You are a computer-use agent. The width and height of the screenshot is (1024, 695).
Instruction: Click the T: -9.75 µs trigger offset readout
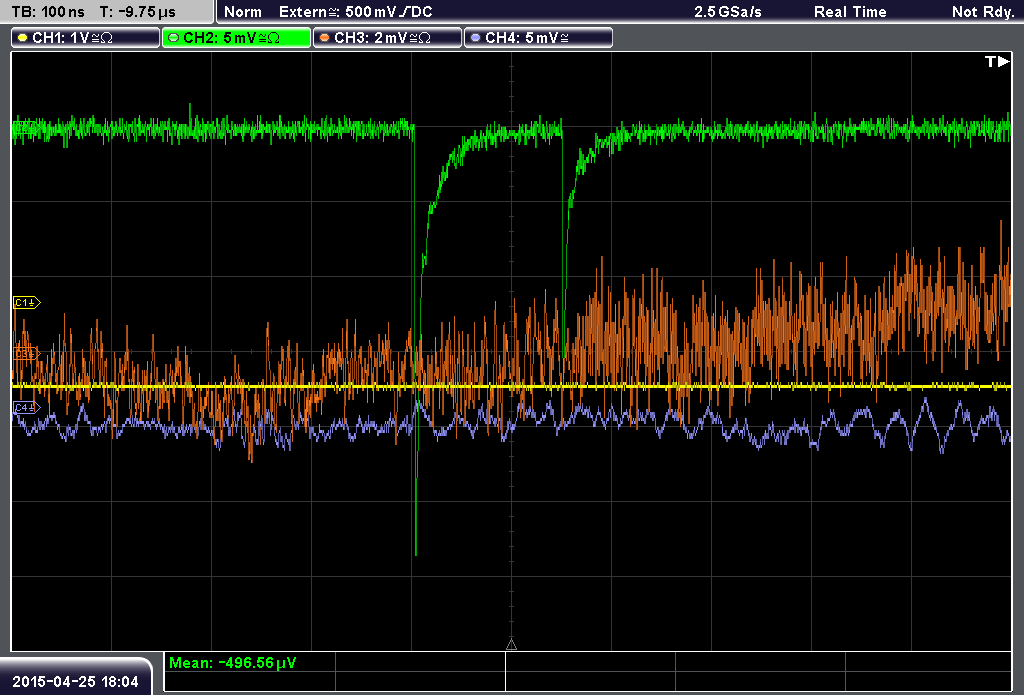(x=138, y=12)
